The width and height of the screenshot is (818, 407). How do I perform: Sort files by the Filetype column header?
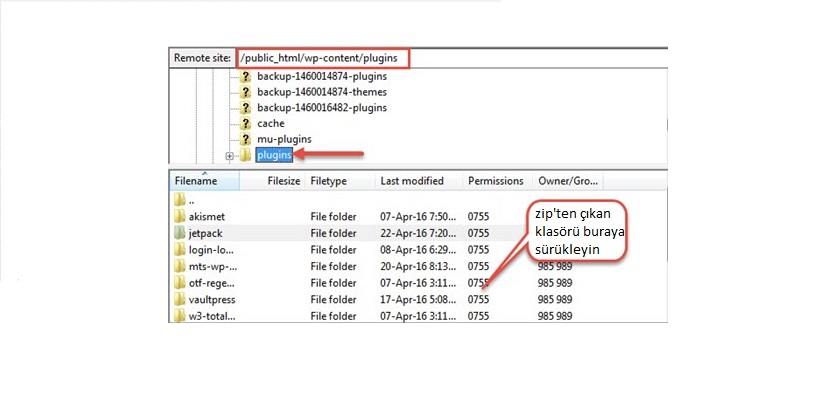(x=340, y=181)
